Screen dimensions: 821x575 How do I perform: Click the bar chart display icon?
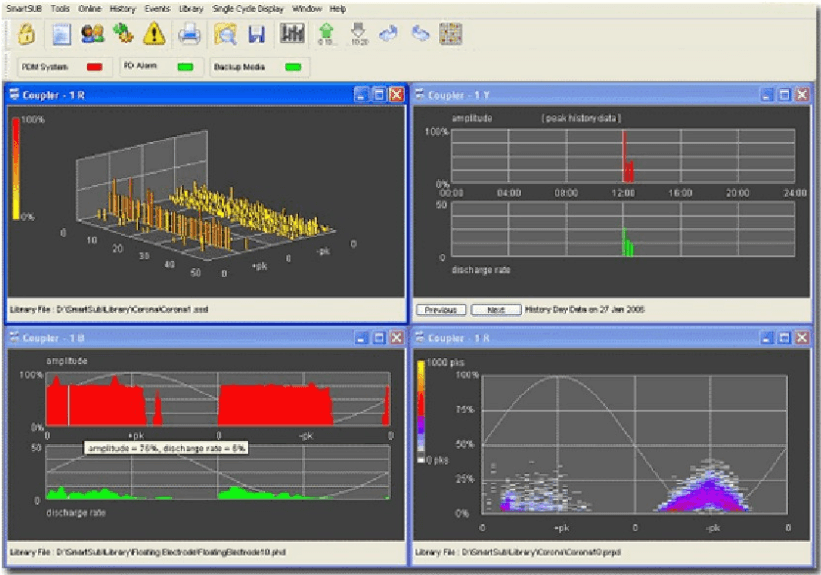[293, 33]
